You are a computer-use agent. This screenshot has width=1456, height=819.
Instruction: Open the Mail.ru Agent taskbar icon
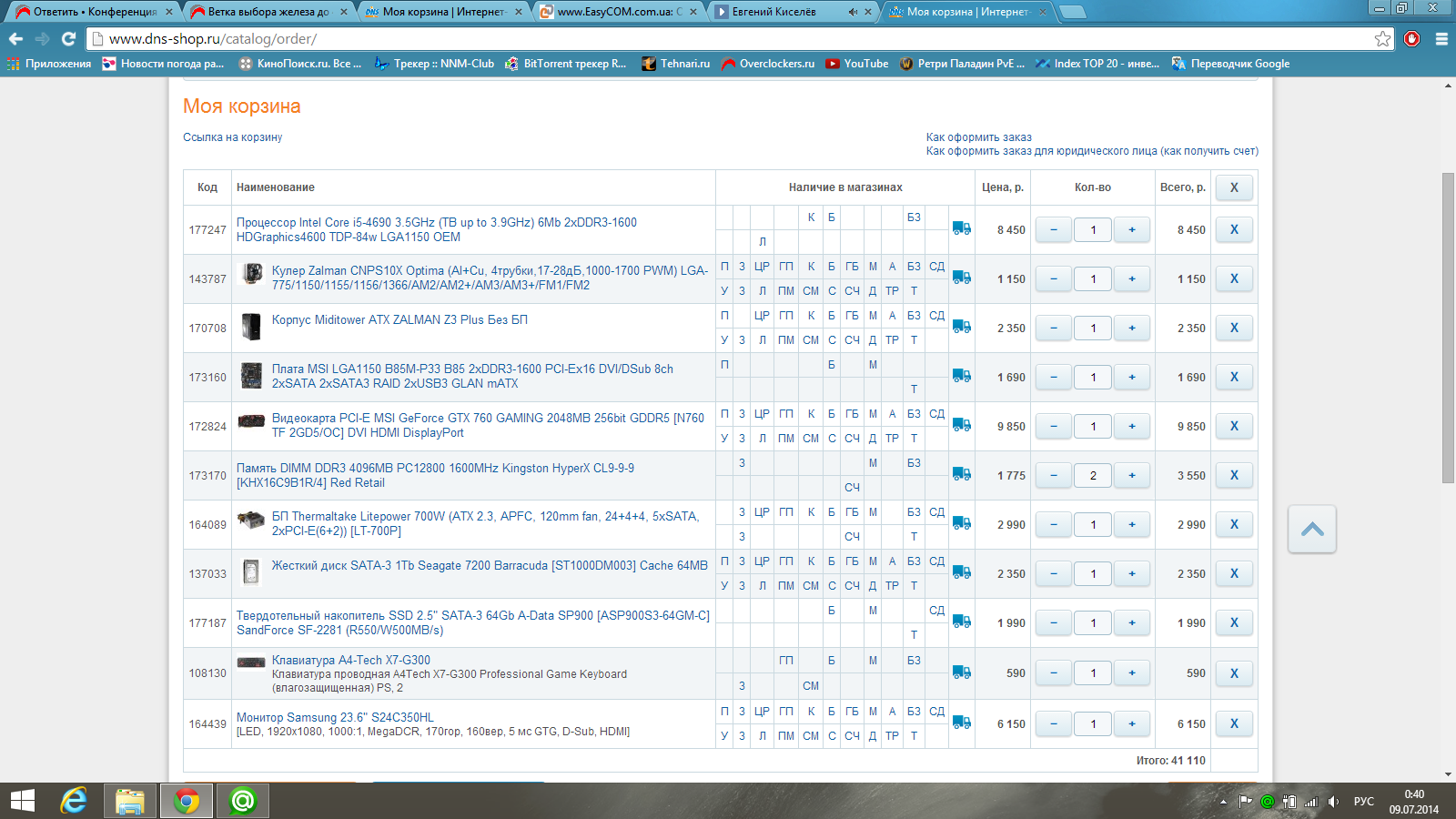pos(243,801)
